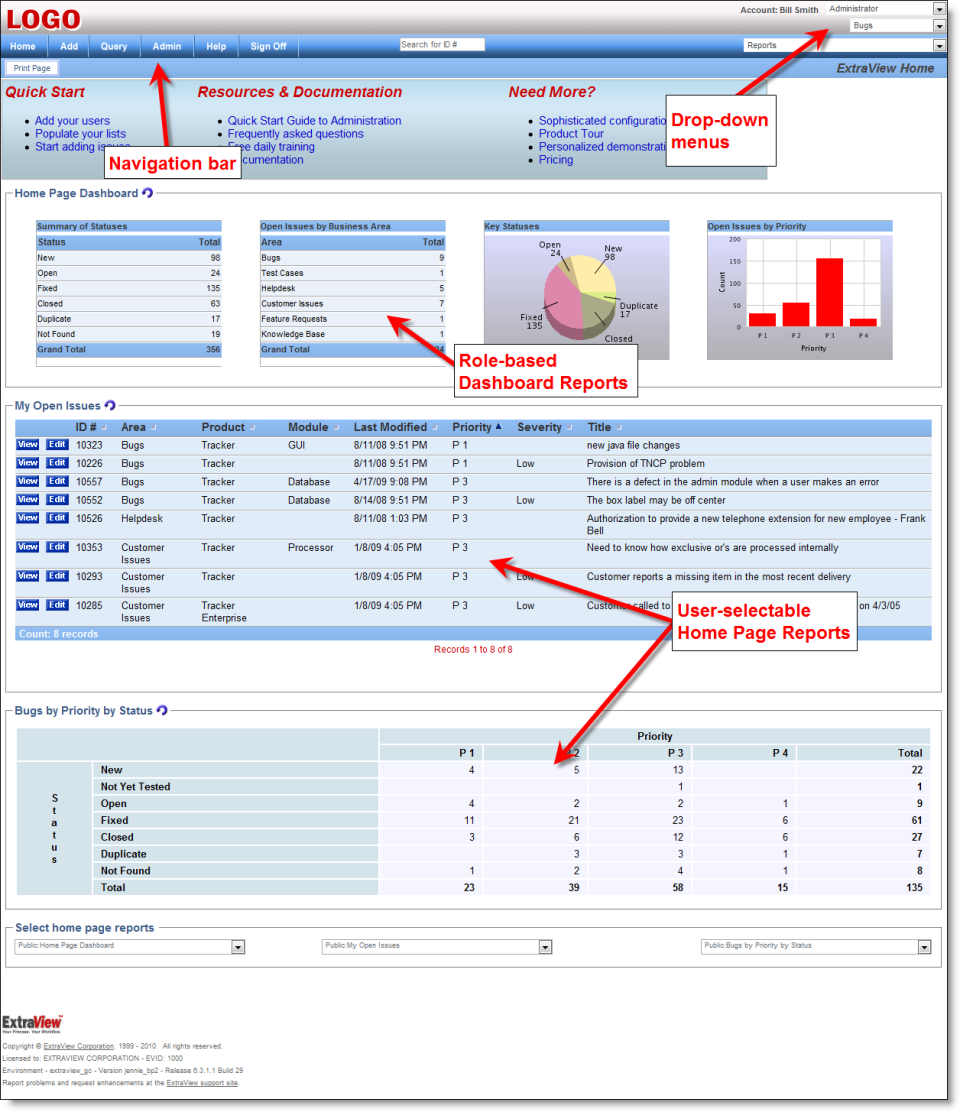Select Sign Off from the navigation bar

click(x=267, y=46)
